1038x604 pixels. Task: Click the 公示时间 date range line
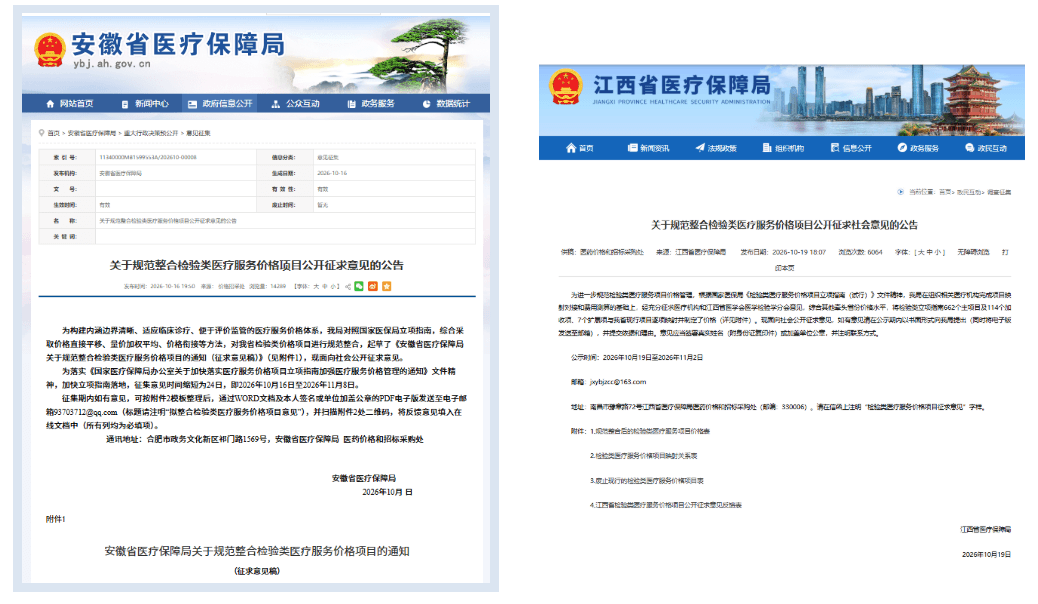click(637, 358)
